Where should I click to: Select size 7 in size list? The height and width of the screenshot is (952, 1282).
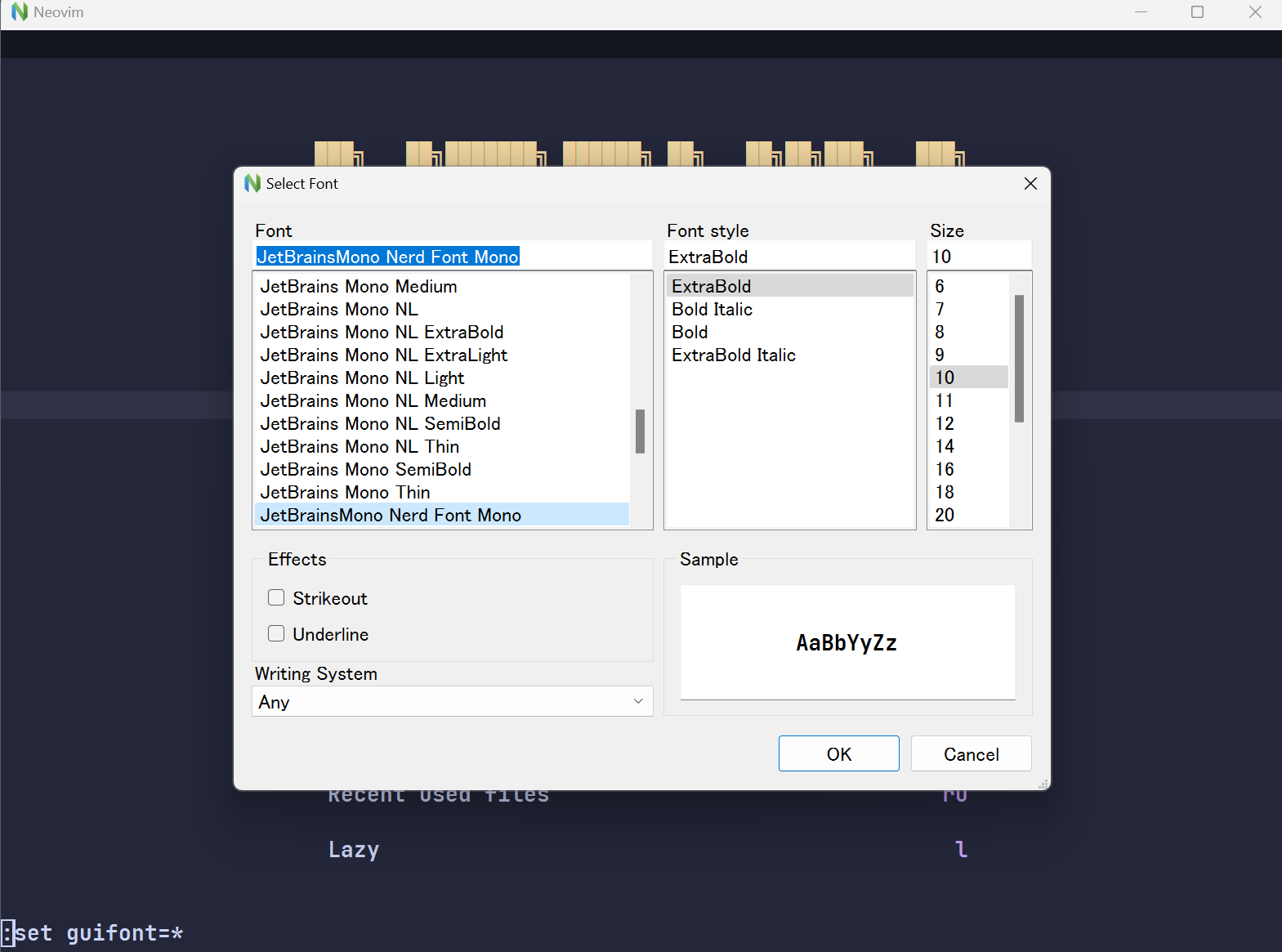pyautogui.click(x=969, y=310)
